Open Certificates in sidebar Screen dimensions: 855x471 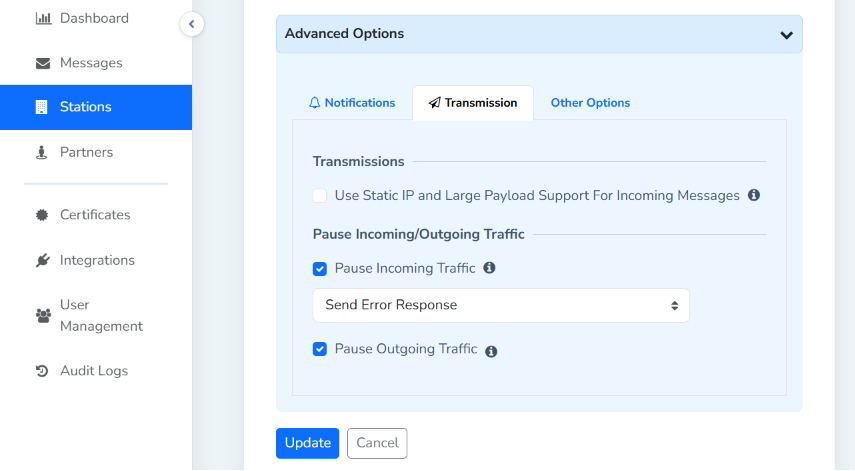tap(95, 215)
